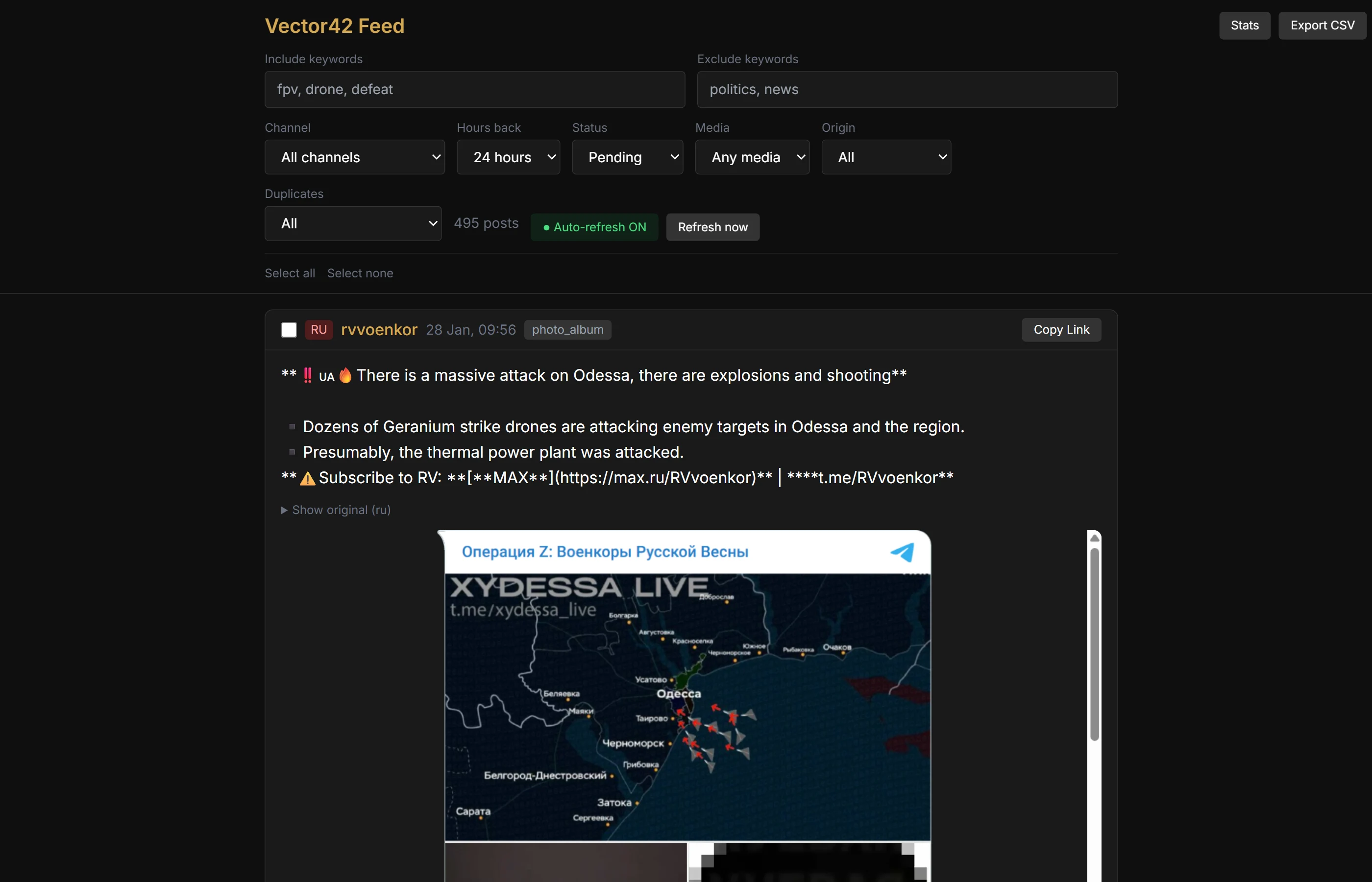Click the Include keywords field containing fpv, drone, defeat
This screenshot has width=1372, height=882.
click(474, 89)
